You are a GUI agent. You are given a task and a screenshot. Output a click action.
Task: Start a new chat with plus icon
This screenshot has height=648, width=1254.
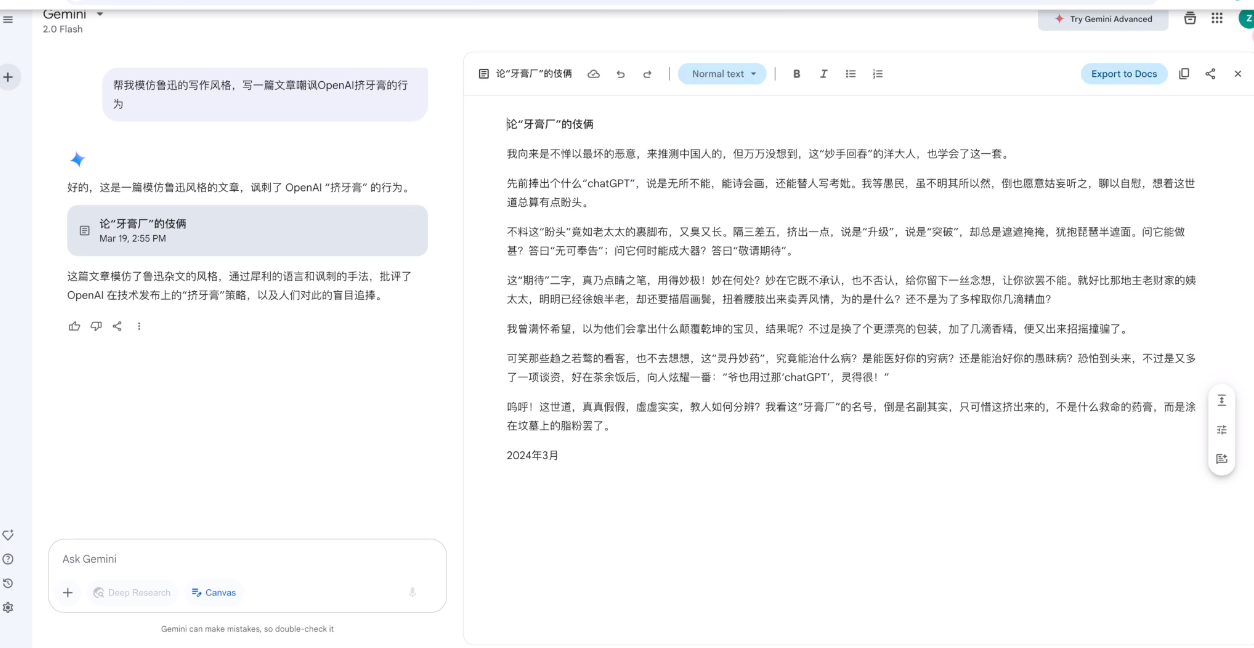[x=8, y=77]
